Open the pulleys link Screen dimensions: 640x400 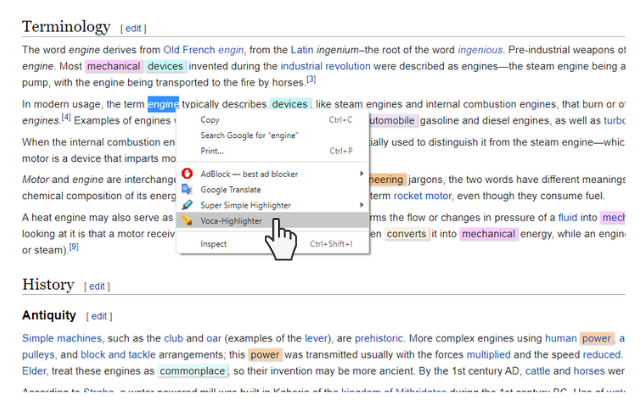tap(38, 355)
